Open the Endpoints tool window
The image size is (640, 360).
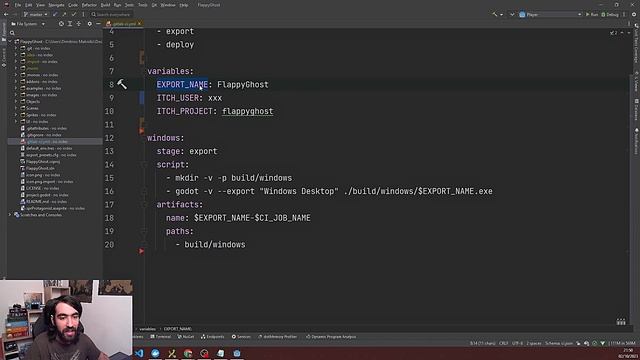coord(212,337)
